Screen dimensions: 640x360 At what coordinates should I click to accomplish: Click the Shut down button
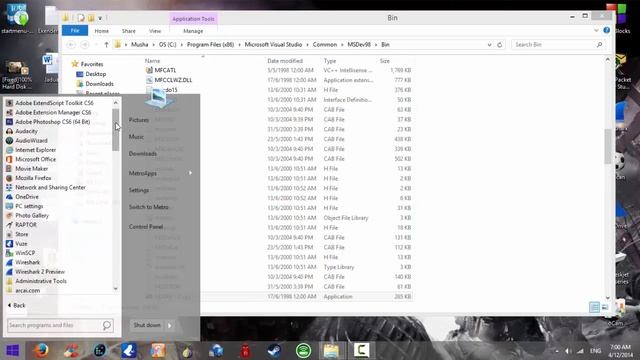[x=147, y=325]
